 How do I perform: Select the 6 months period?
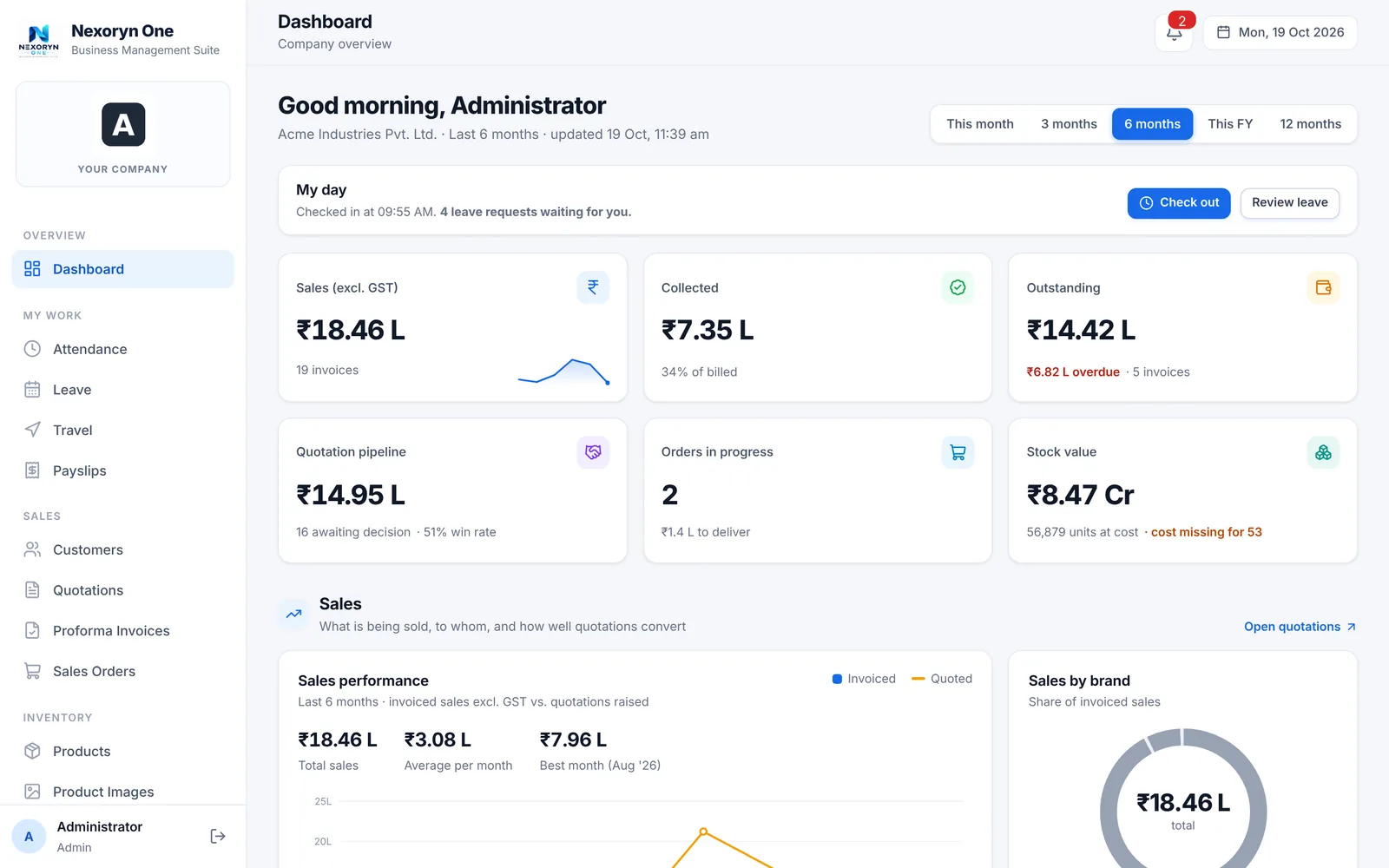click(x=1152, y=124)
